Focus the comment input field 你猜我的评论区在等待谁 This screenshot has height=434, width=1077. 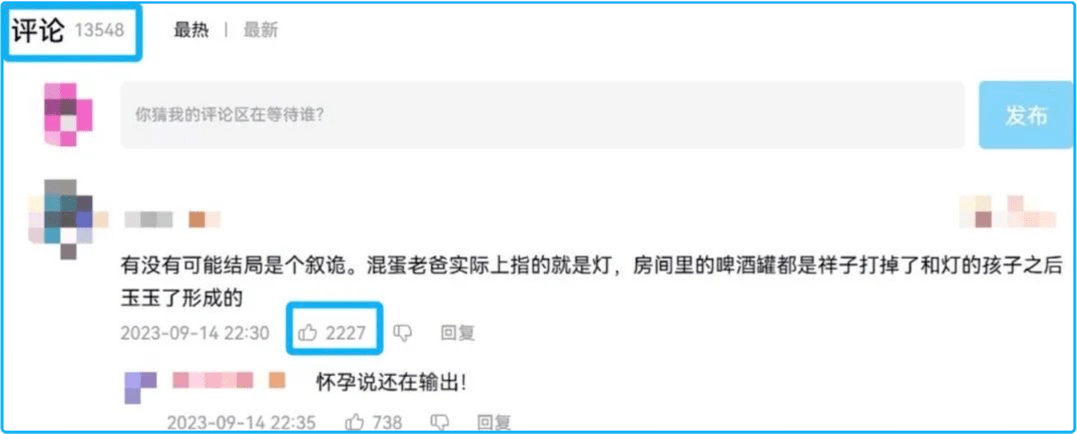pyautogui.click(x=543, y=115)
